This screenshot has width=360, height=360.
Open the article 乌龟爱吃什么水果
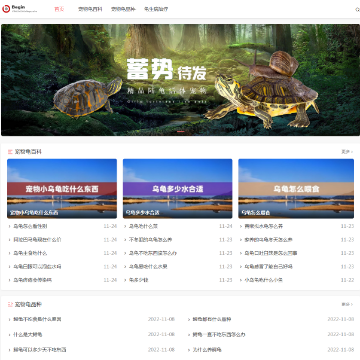tap(148, 266)
